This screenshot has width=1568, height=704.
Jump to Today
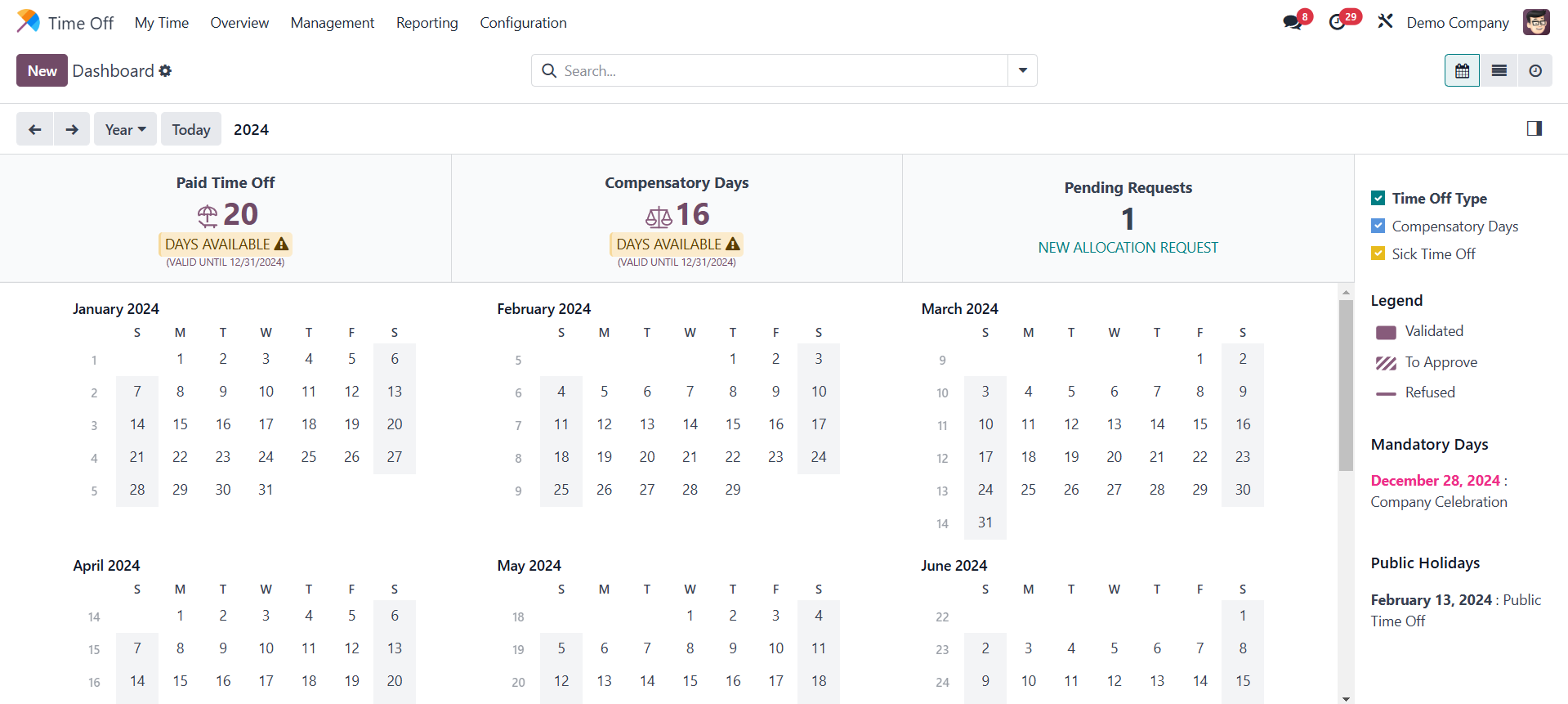point(191,129)
